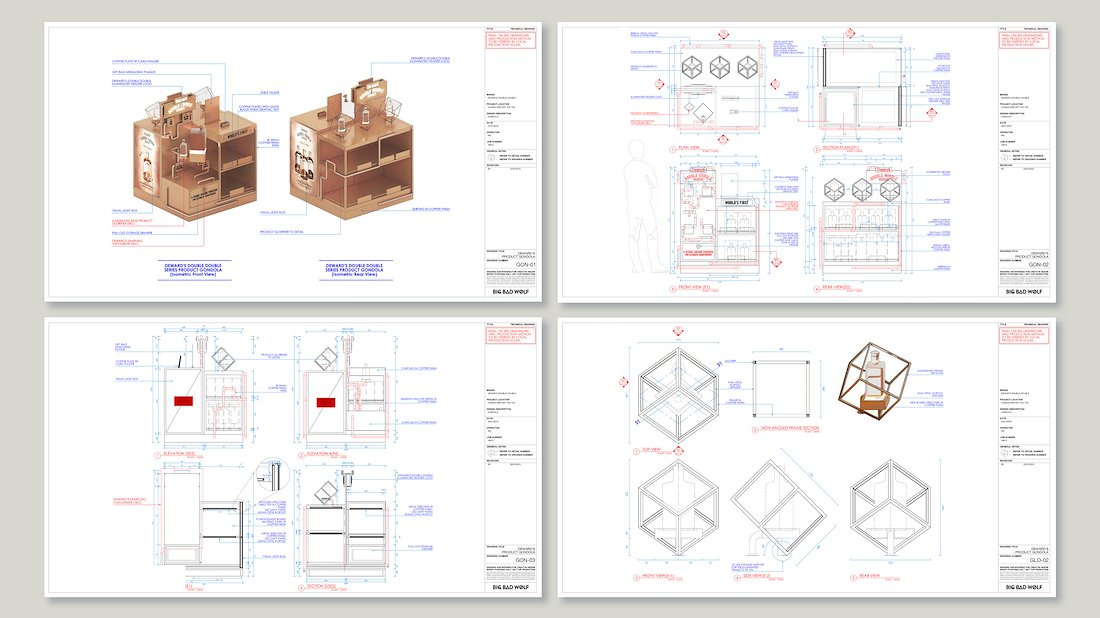Image resolution: width=1100 pixels, height=618 pixels.
Task: Select the "Isometric Rear View" caption text
Action: tap(354, 274)
